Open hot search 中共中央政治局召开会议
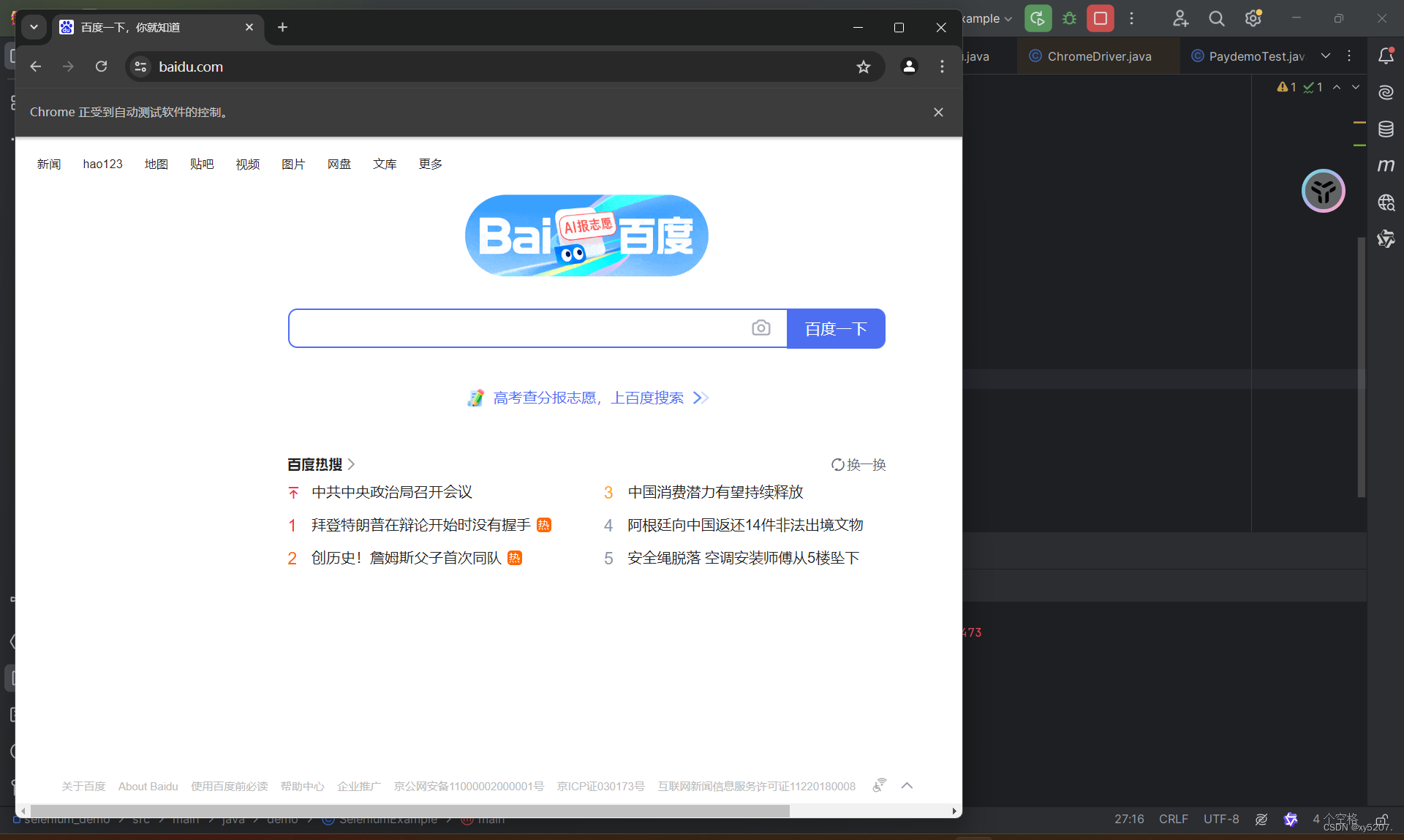 392,492
